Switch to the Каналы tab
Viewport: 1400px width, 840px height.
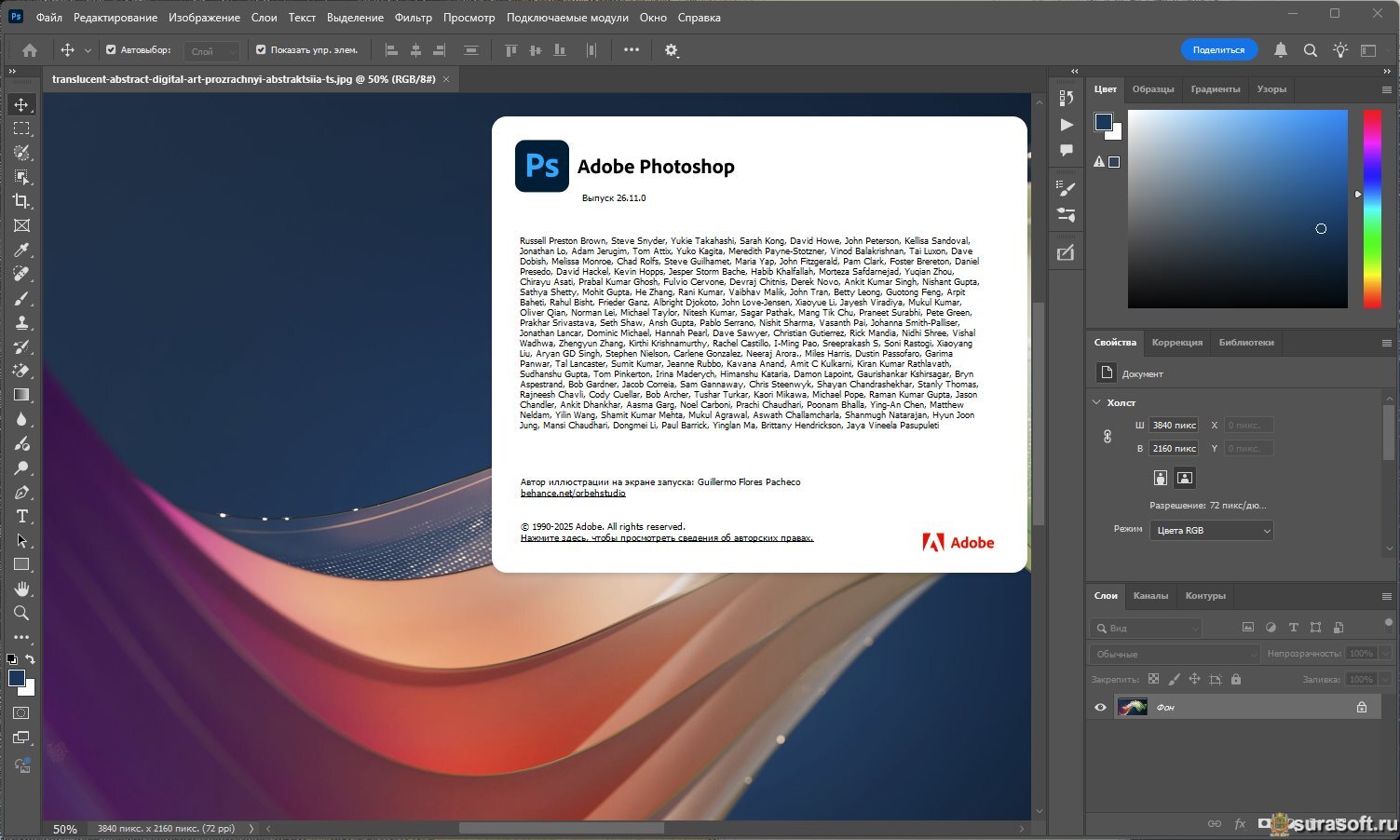click(x=1150, y=596)
